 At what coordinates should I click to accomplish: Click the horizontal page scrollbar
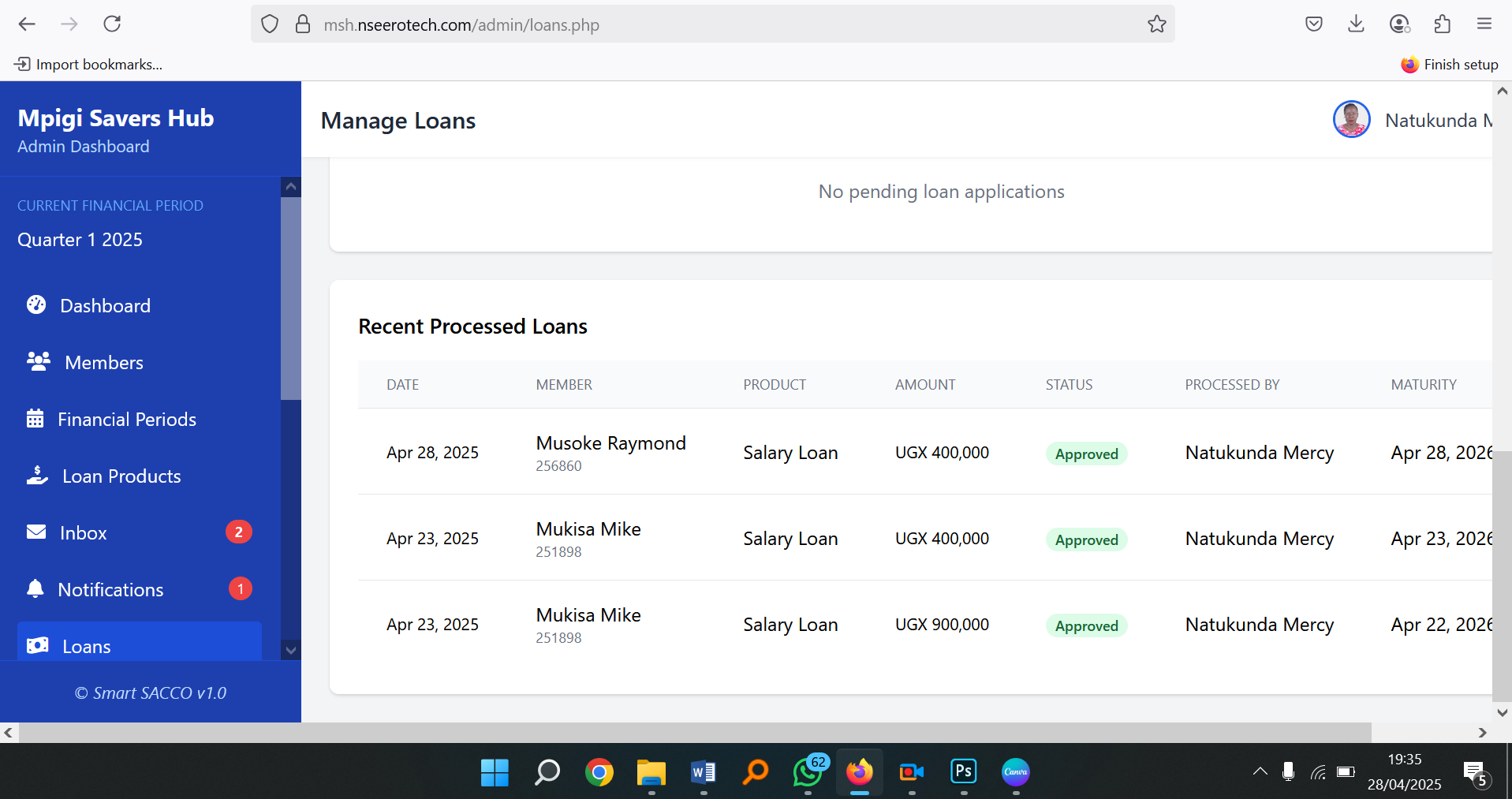tap(694, 733)
